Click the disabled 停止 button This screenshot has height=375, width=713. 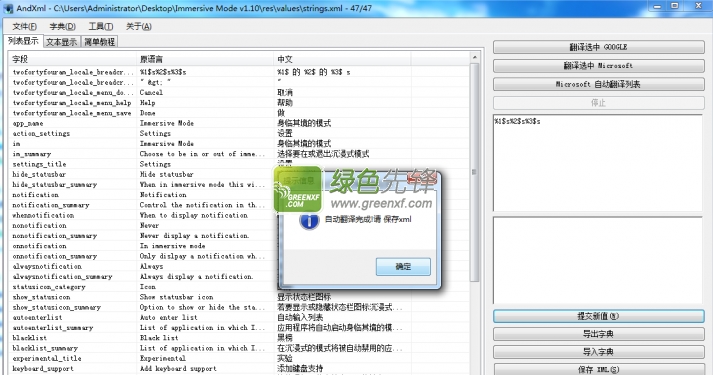point(598,103)
